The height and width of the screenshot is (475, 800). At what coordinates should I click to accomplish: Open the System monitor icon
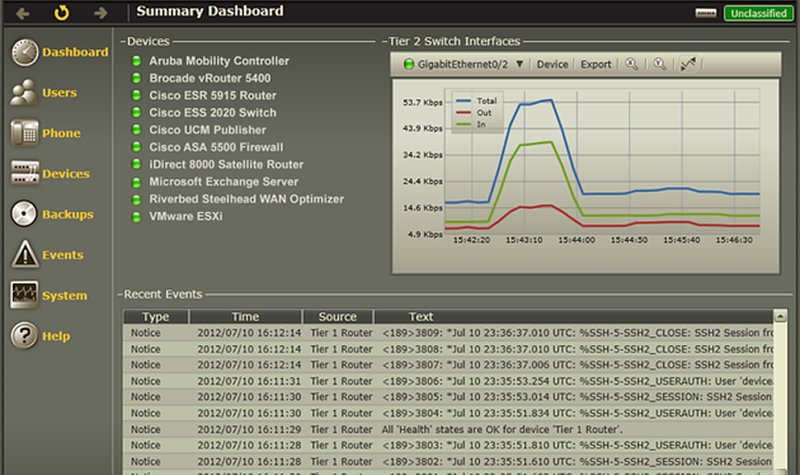(x=24, y=294)
